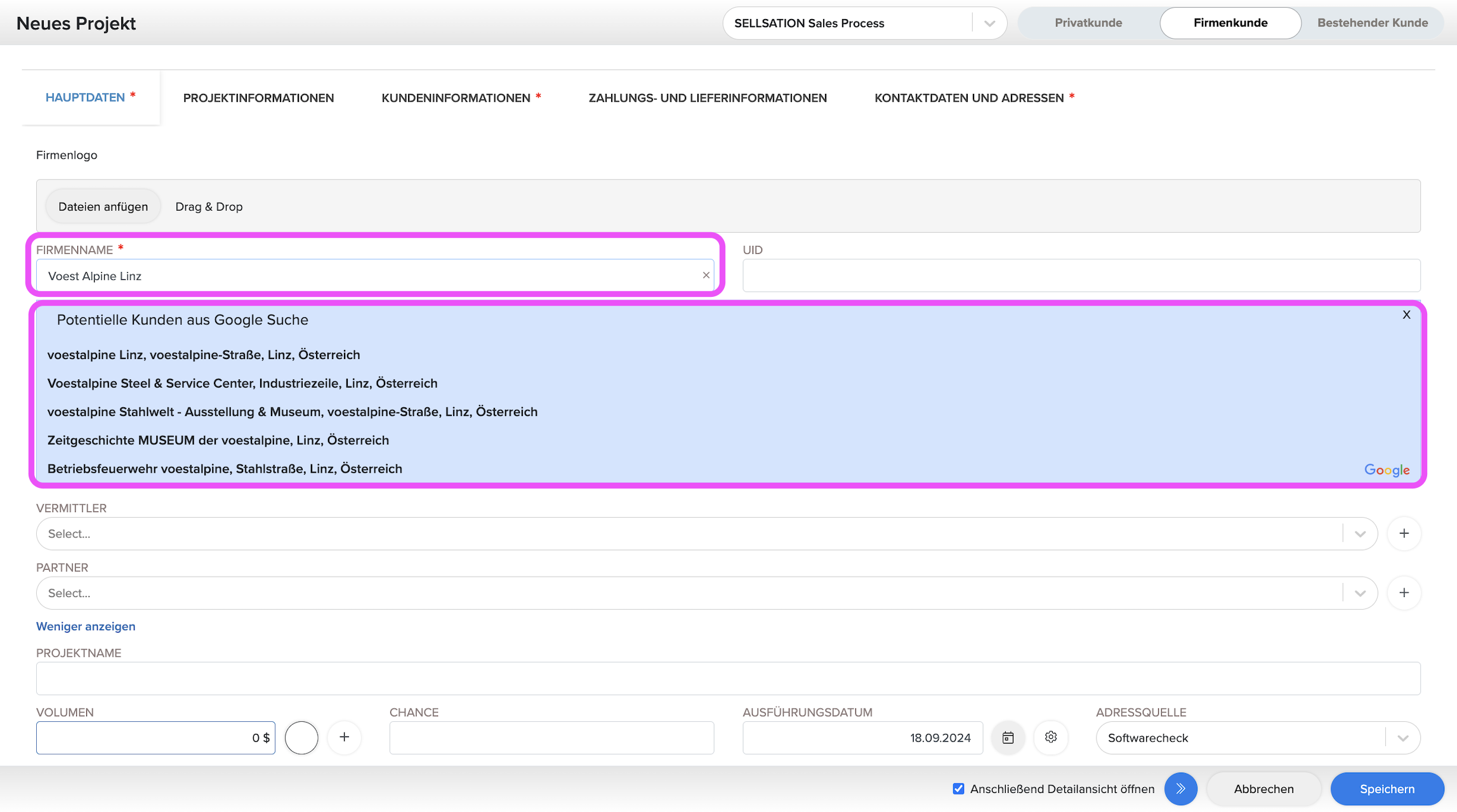Image resolution: width=1457 pixels, height=812 pixels.
Task: Clear the Firmenname field with the x icon
Action: click(x=706, y=275)
